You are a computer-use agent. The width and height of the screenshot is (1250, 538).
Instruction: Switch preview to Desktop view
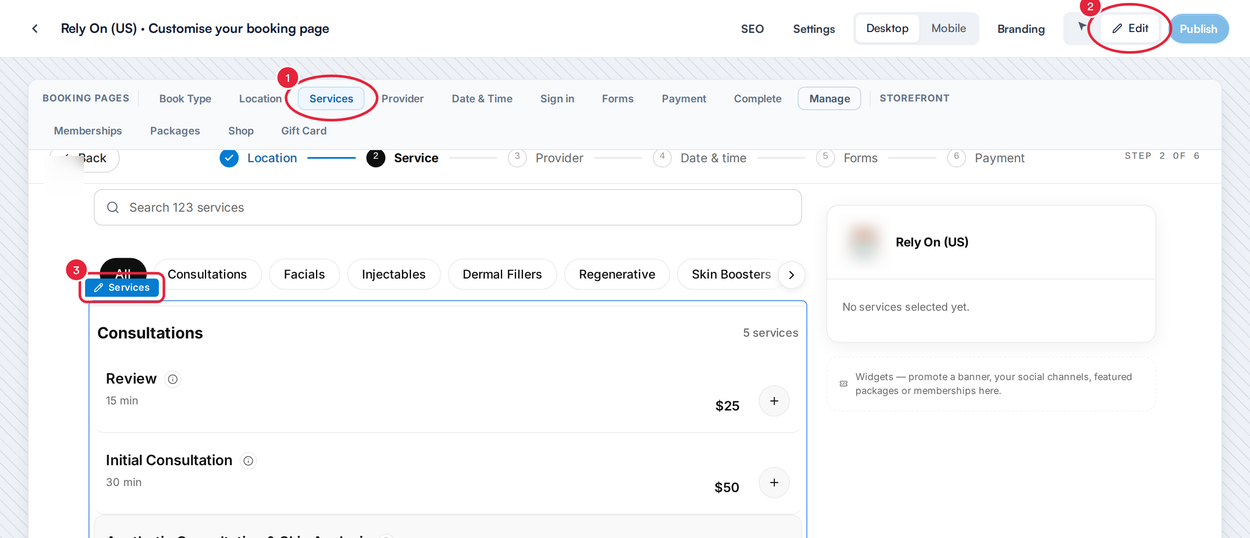click(x=887, y=28)
